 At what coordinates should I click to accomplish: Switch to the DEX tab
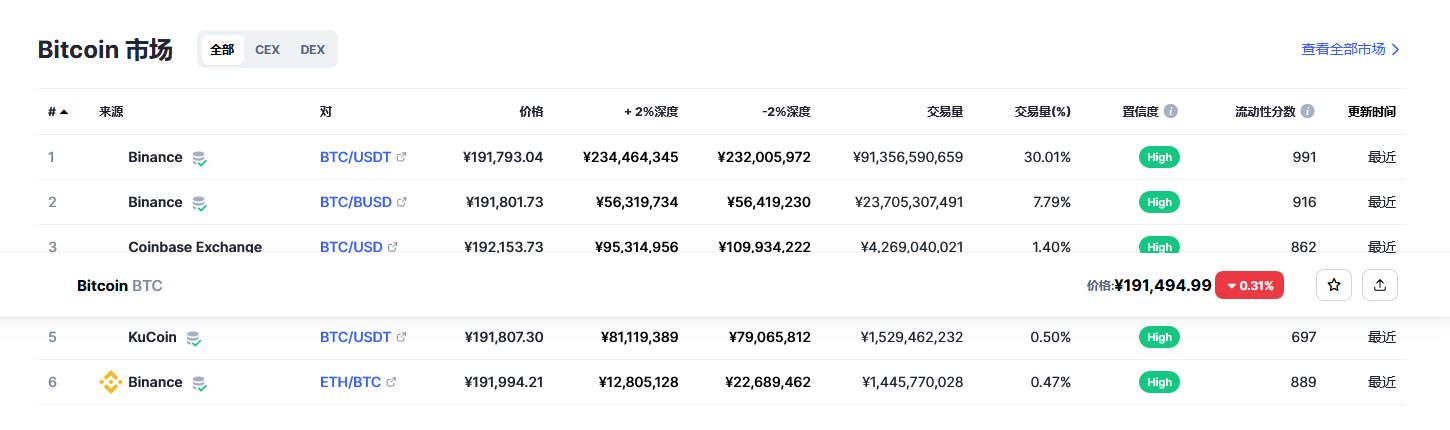[313, 49]
